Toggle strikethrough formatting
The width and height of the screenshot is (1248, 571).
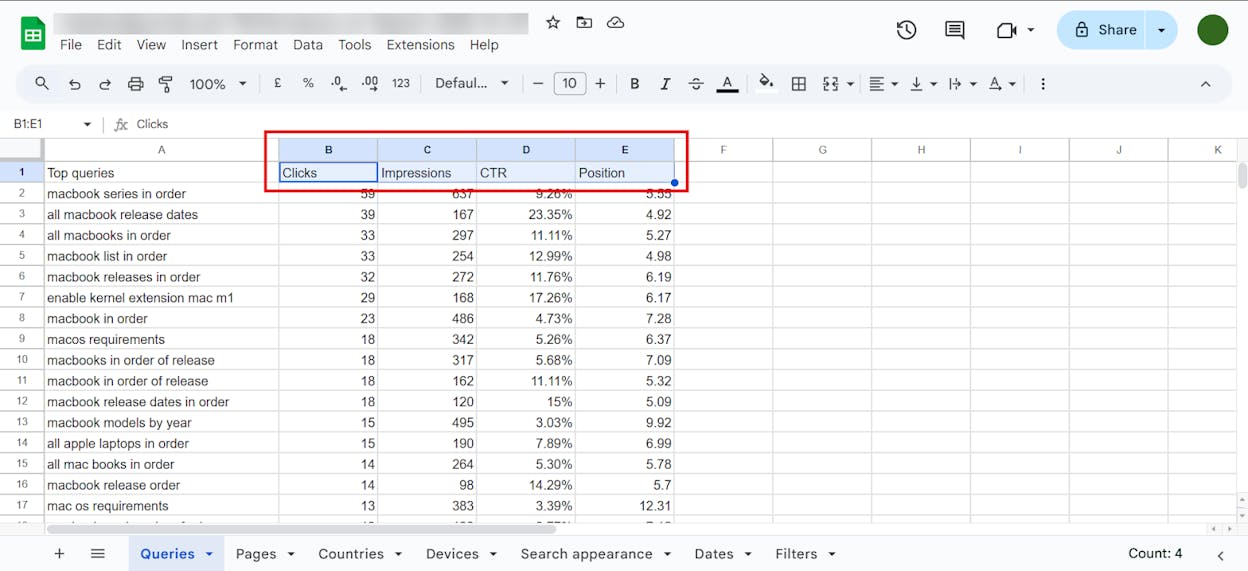[696, 84]
